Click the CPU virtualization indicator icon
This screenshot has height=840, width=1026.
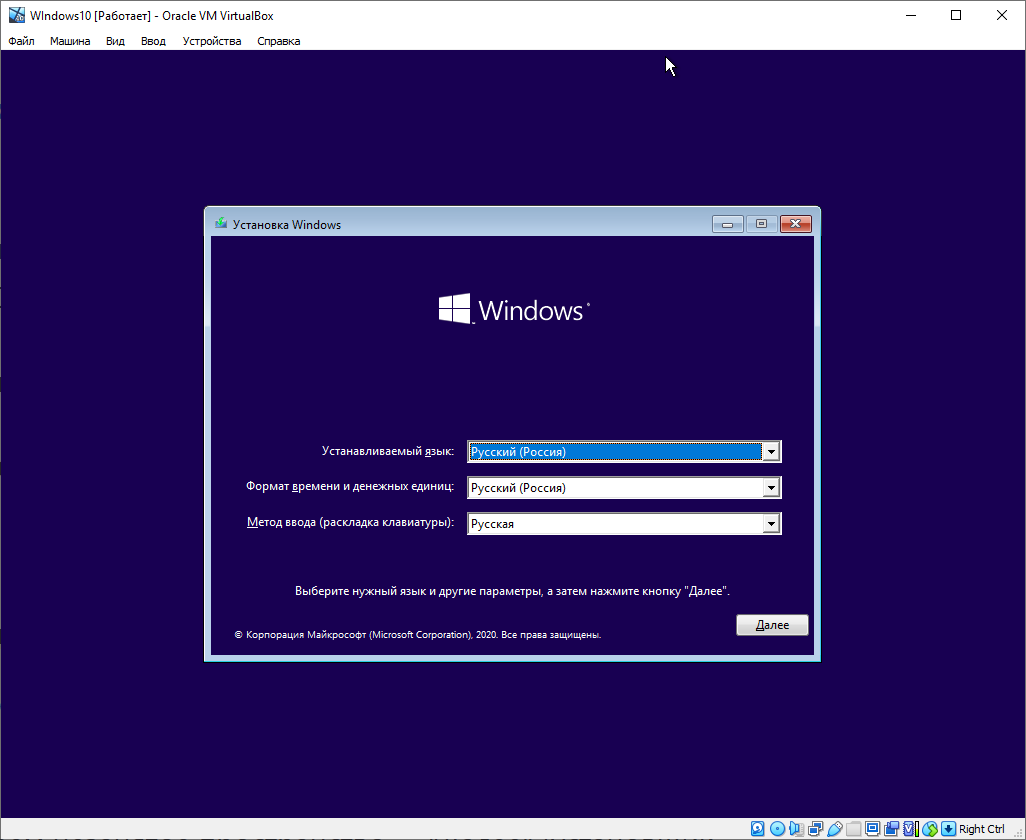(x=911, y=829)
